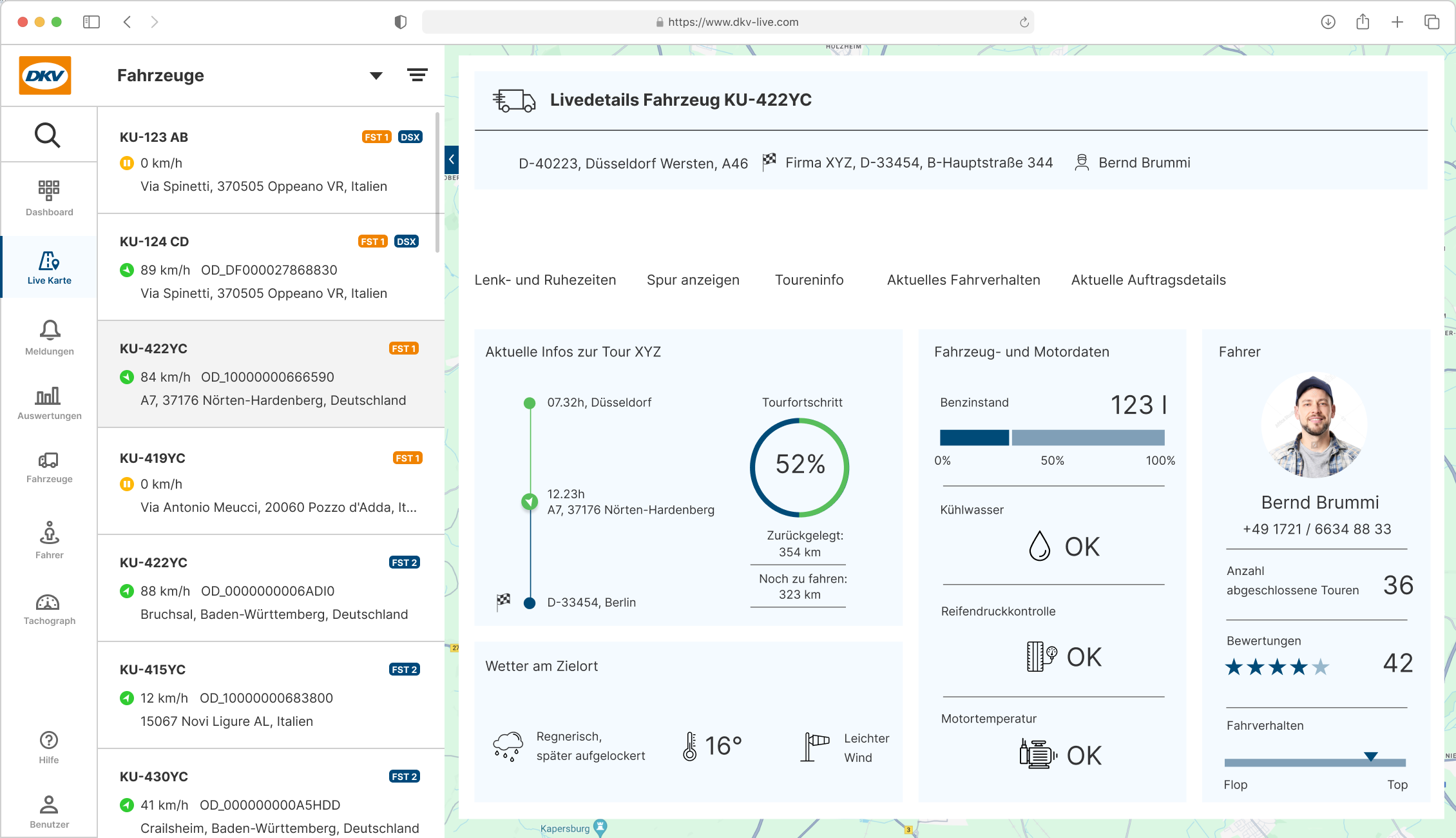The width and height of the screenshot is (1456, 838).
Task: Click the windsock icon for Leichter Wind
Action: pyautogui.click(x=815, y=746)
